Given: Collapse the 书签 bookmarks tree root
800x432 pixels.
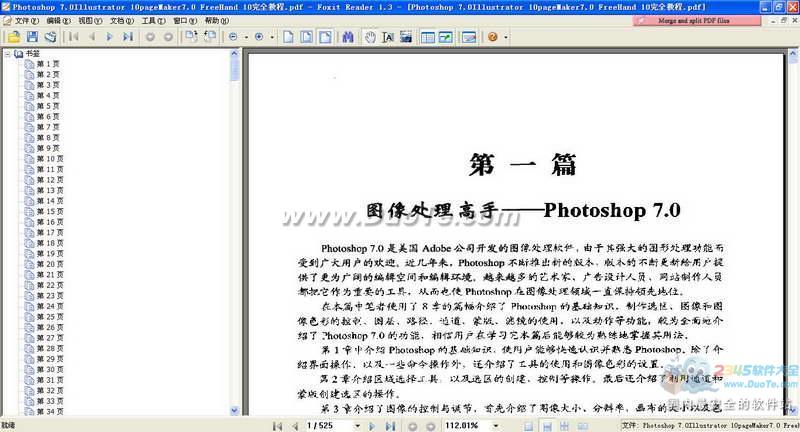Looking at the screenshot, I should tap(7, 54).
